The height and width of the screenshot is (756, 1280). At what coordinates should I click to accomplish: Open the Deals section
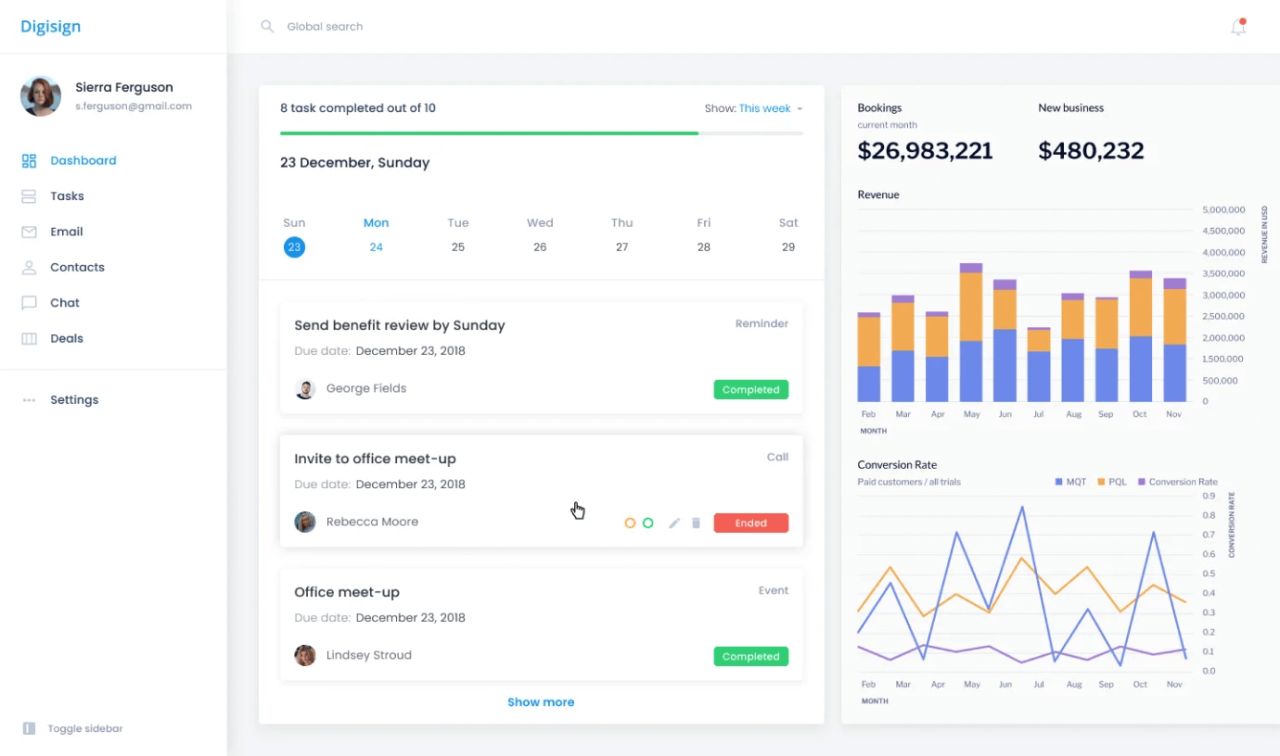tap(67, 338)
